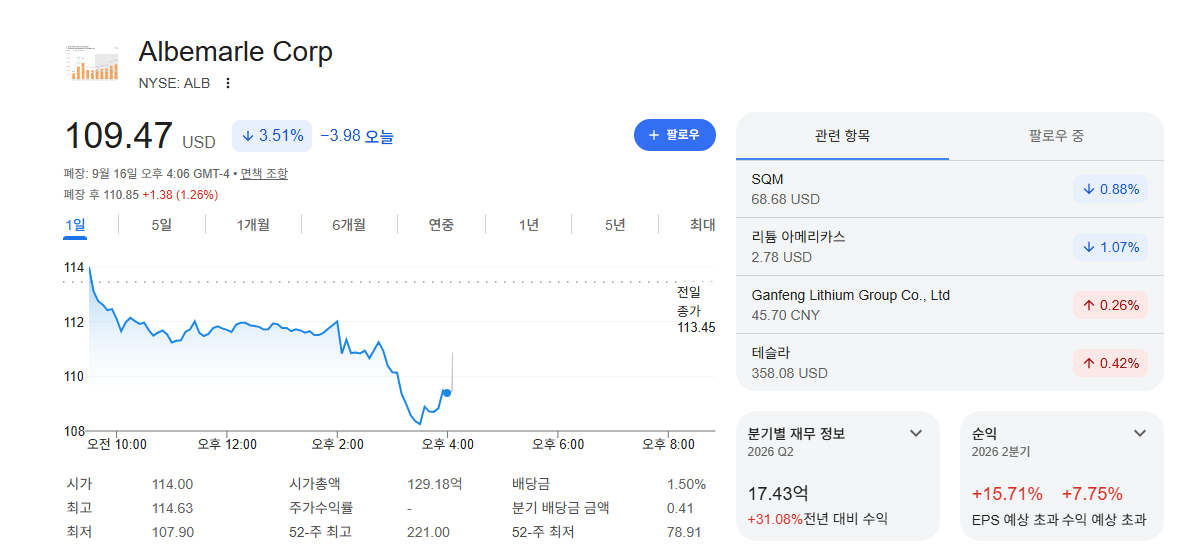Open the 면책 조항 disclaimer link
The width and height of the screenshot is (1198, 554).
click(x=264, y=174)
